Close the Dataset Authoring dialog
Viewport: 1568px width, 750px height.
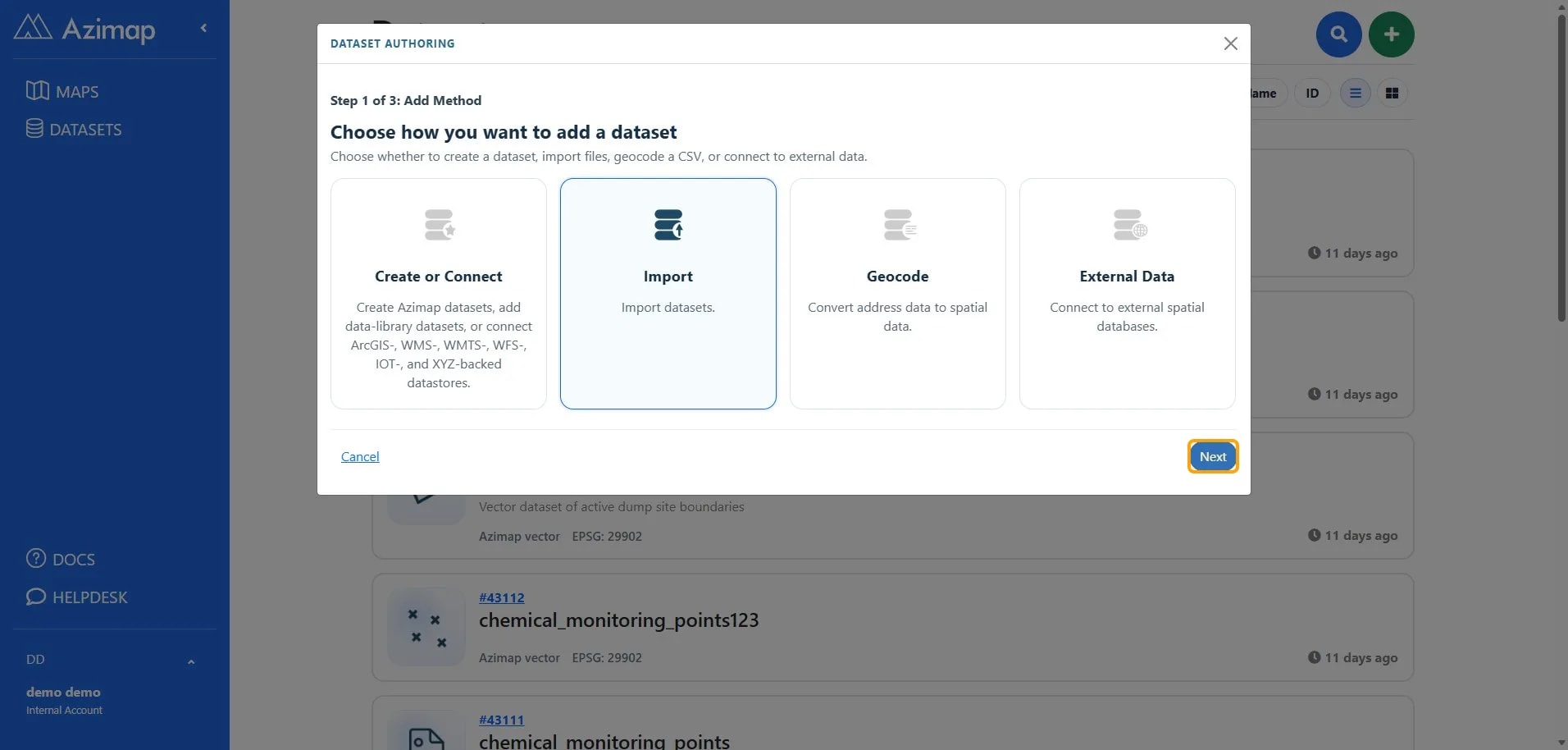pyautogui.click(x=1230, y=43)
